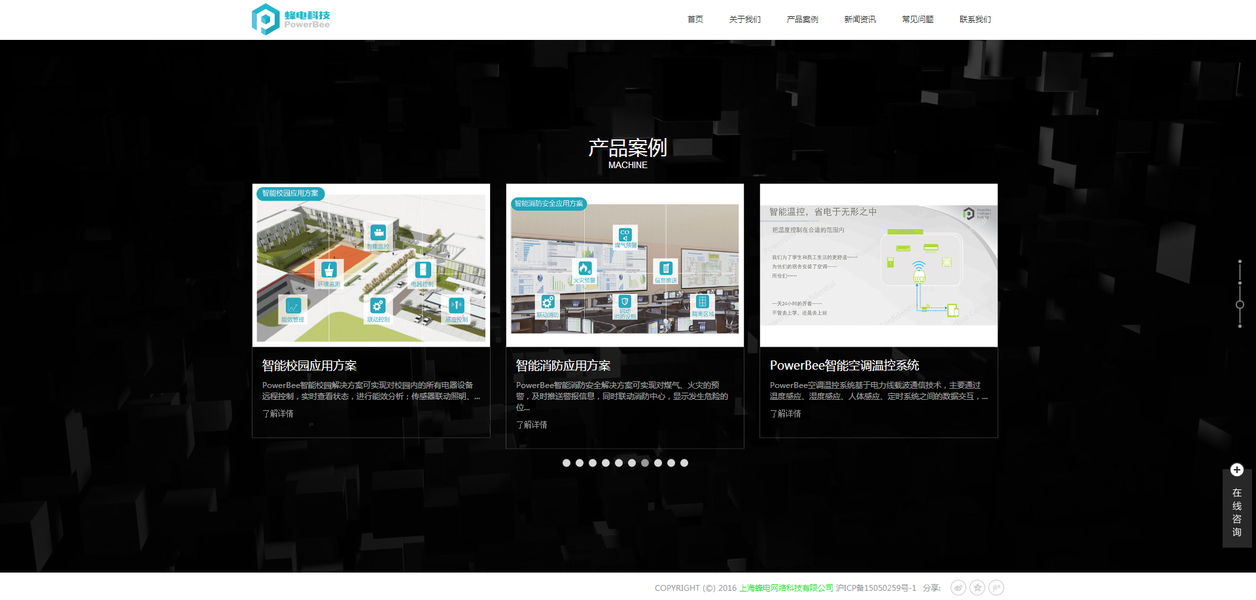Open the 关于我们 menu item
Image resolution: width=1256 pixels, height=600 pixels.
pyautogui.click(x=745, y=19)
